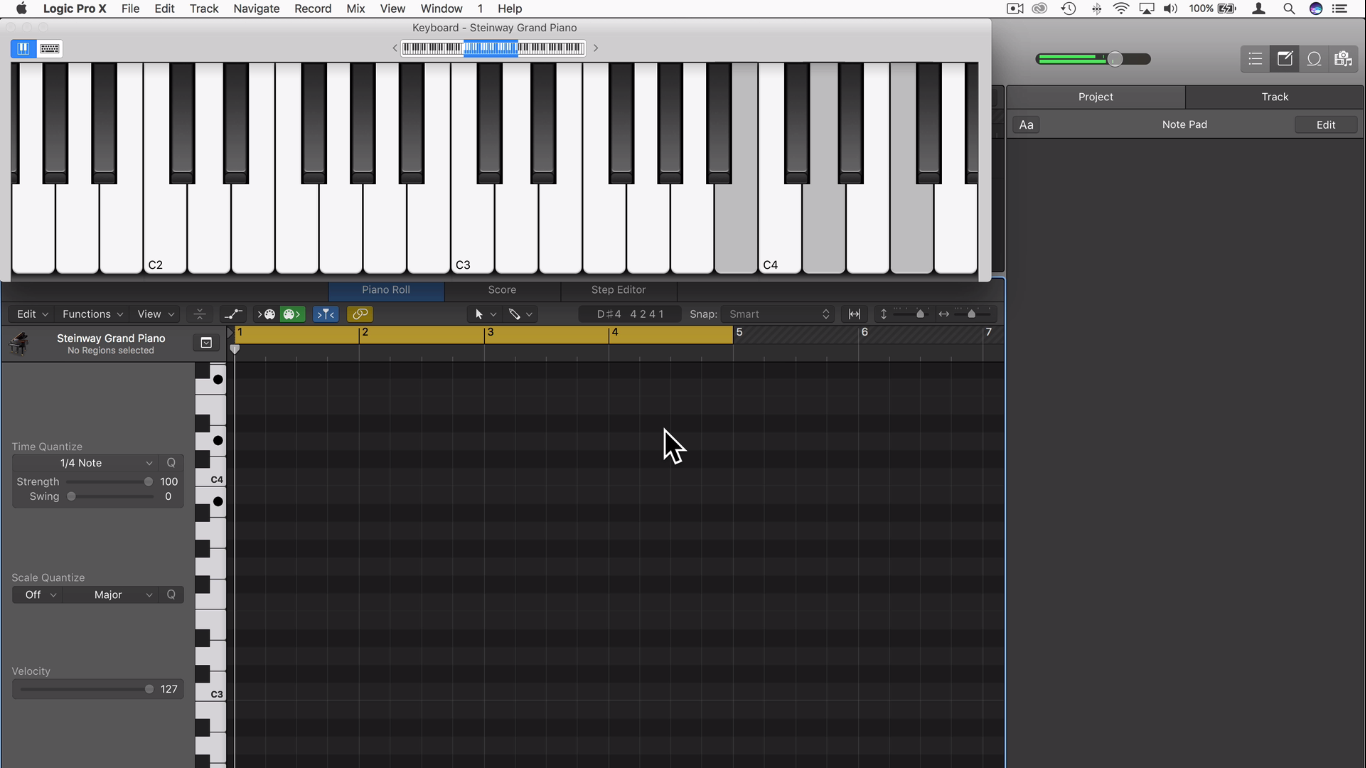This screenshot has height=768, width=1366.
Task: Switch to the Score tab
Action: [502, 290]
